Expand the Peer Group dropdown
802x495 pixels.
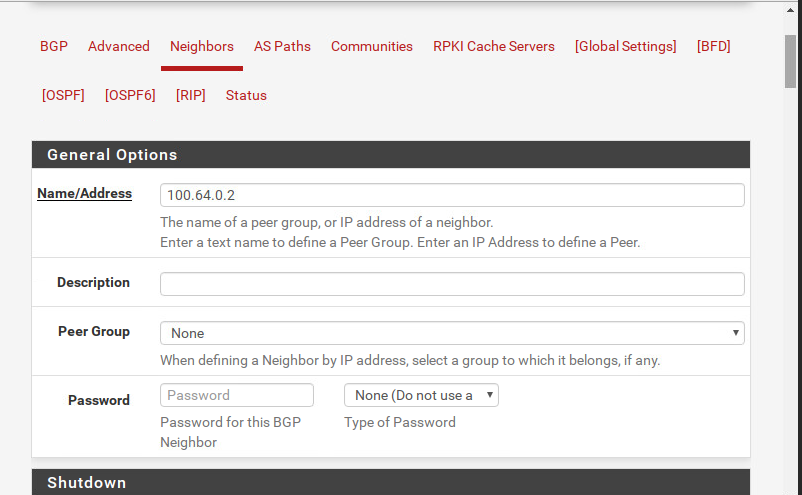point(452,333)
